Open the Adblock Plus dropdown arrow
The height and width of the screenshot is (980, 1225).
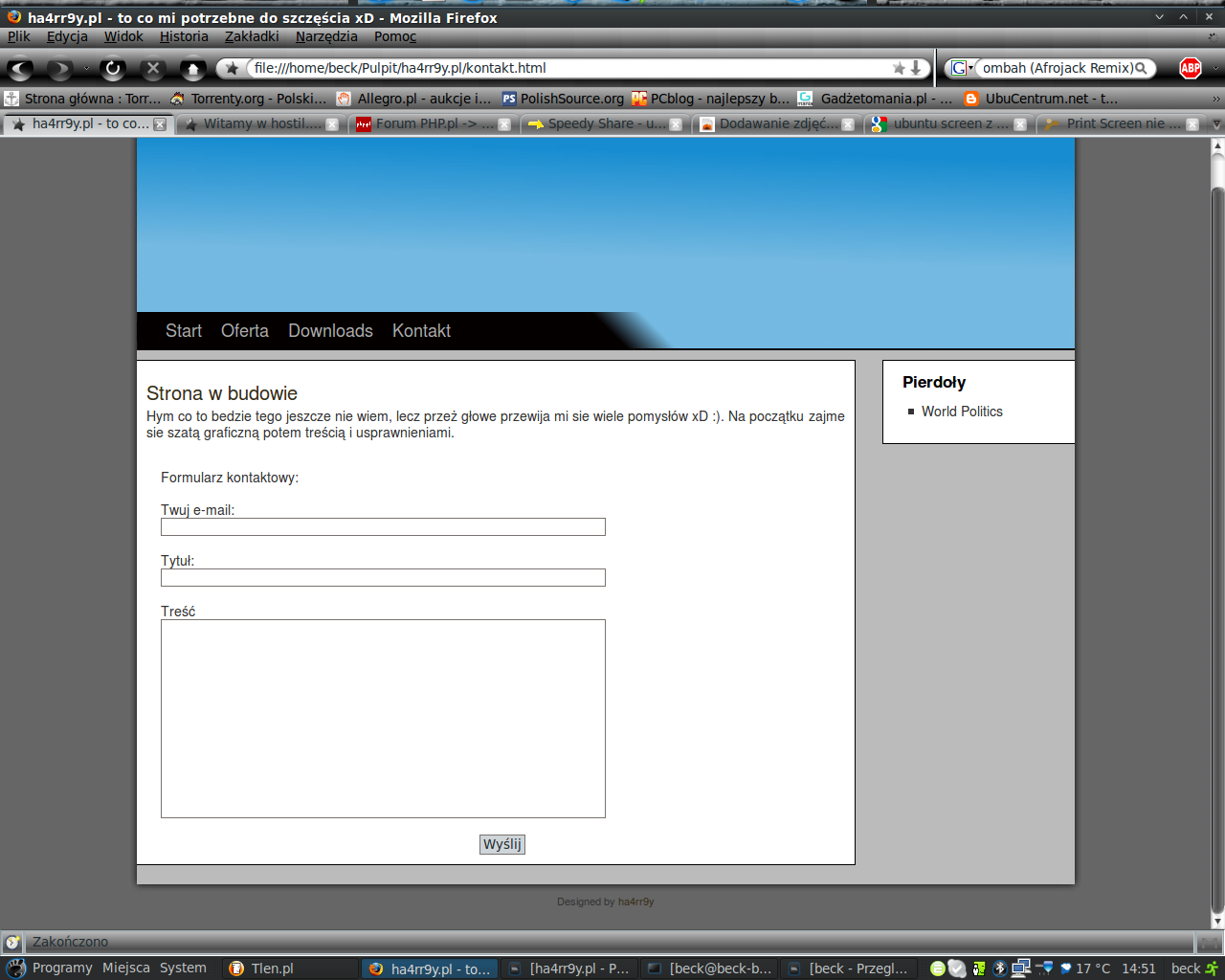tap(1216, 69)
